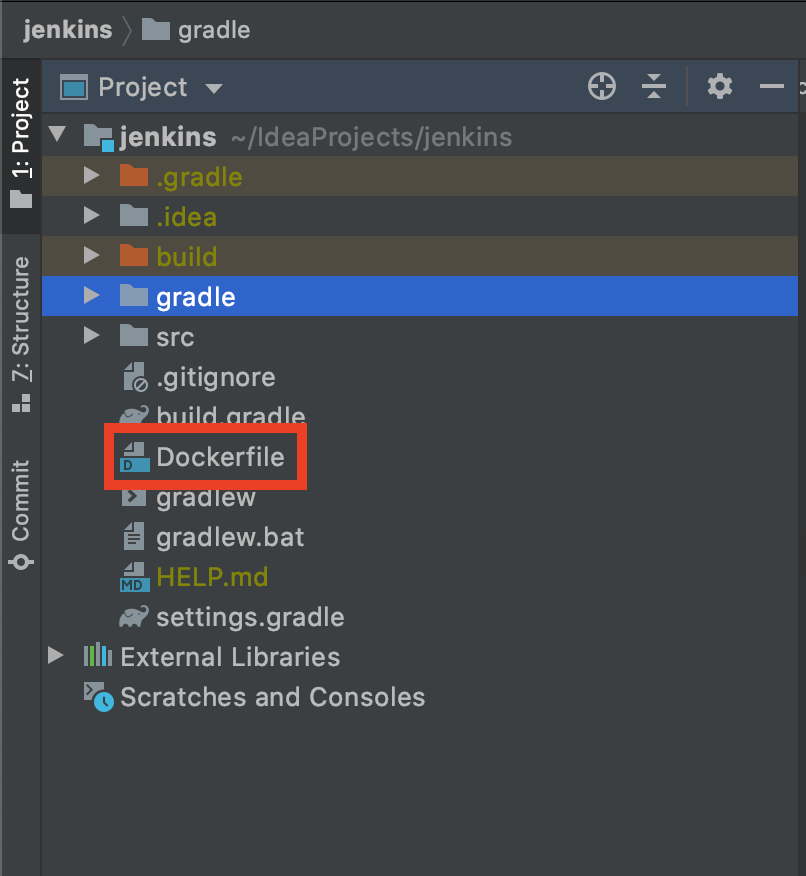Collapse the jenkins root project node

(x=58, y=134)
